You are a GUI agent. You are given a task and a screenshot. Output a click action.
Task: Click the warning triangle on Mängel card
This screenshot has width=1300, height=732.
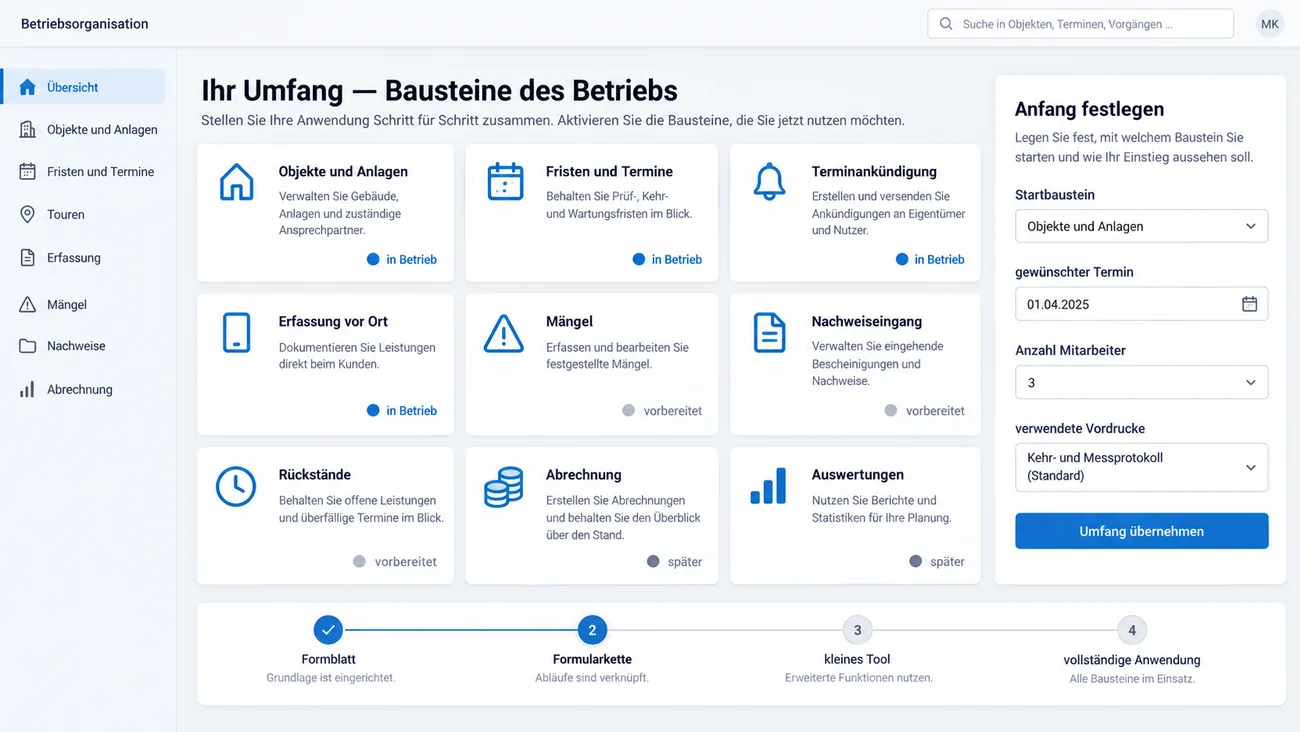[x=504, y=333]
